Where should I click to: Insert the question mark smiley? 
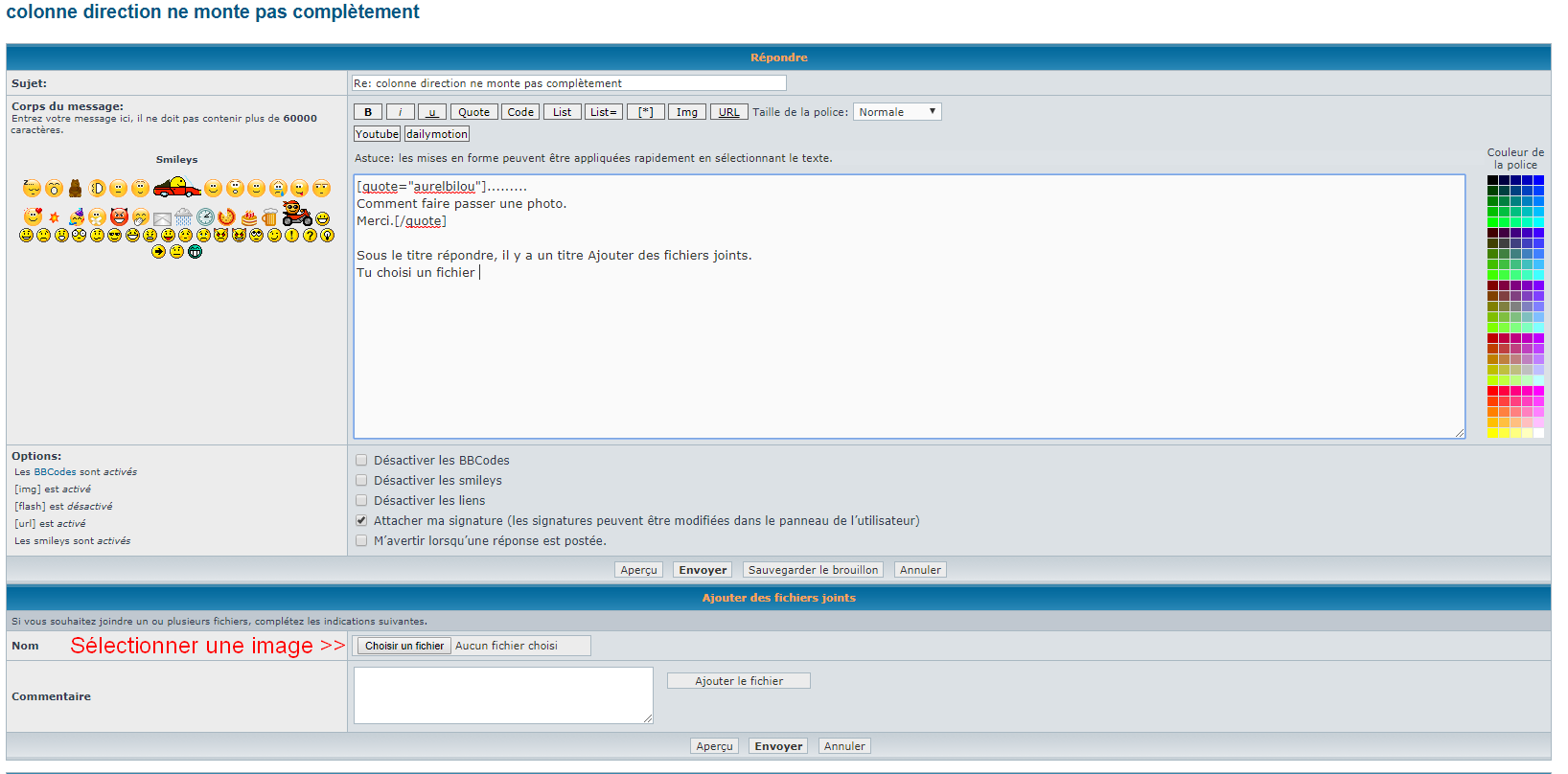pos(310,236)
